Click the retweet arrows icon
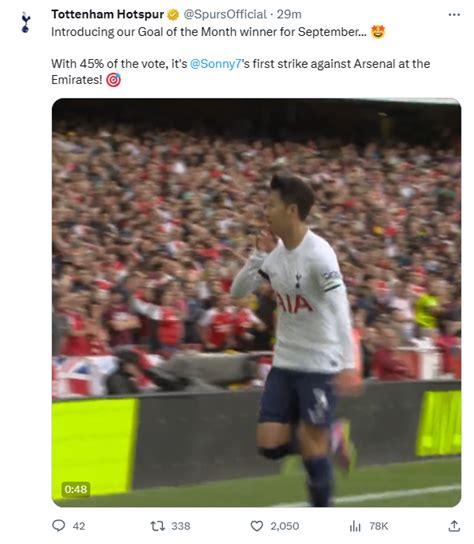 click(x=157, y=526)
